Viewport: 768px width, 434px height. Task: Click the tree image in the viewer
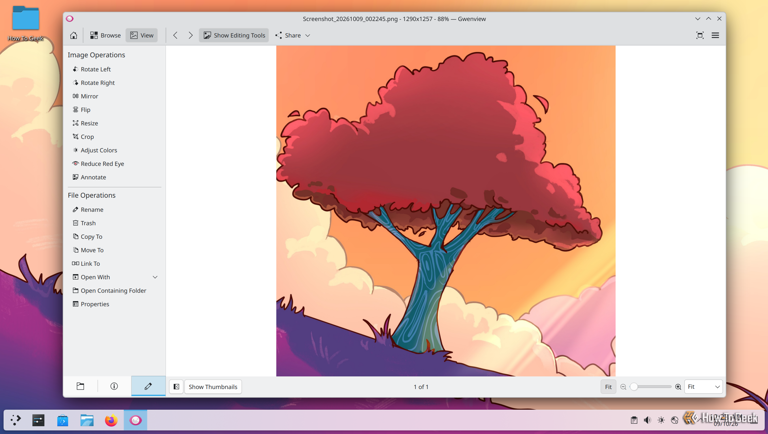click(x=446, y=211)
